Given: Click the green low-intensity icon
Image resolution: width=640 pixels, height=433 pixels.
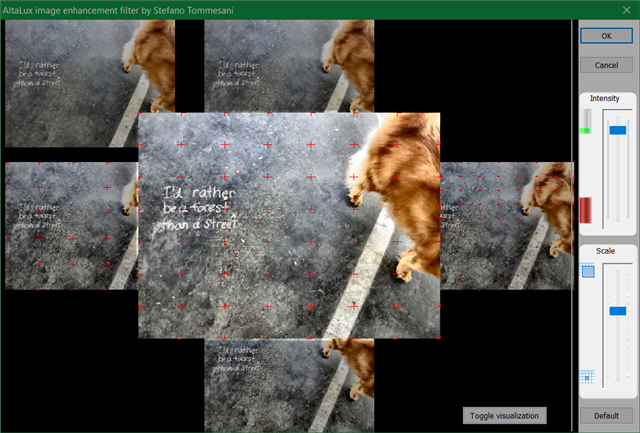Looking at the screenshot, I should tap(586, 121).
